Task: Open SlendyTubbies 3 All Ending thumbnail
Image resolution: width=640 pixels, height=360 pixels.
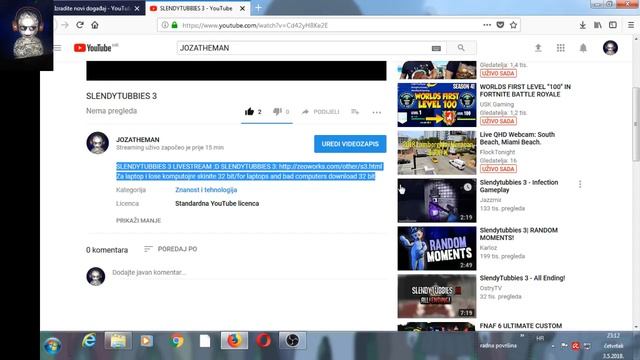Action: [437, 296]
